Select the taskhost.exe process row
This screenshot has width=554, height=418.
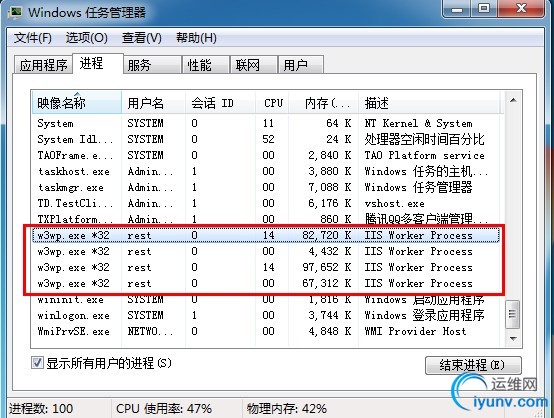(x=266, y=171)
